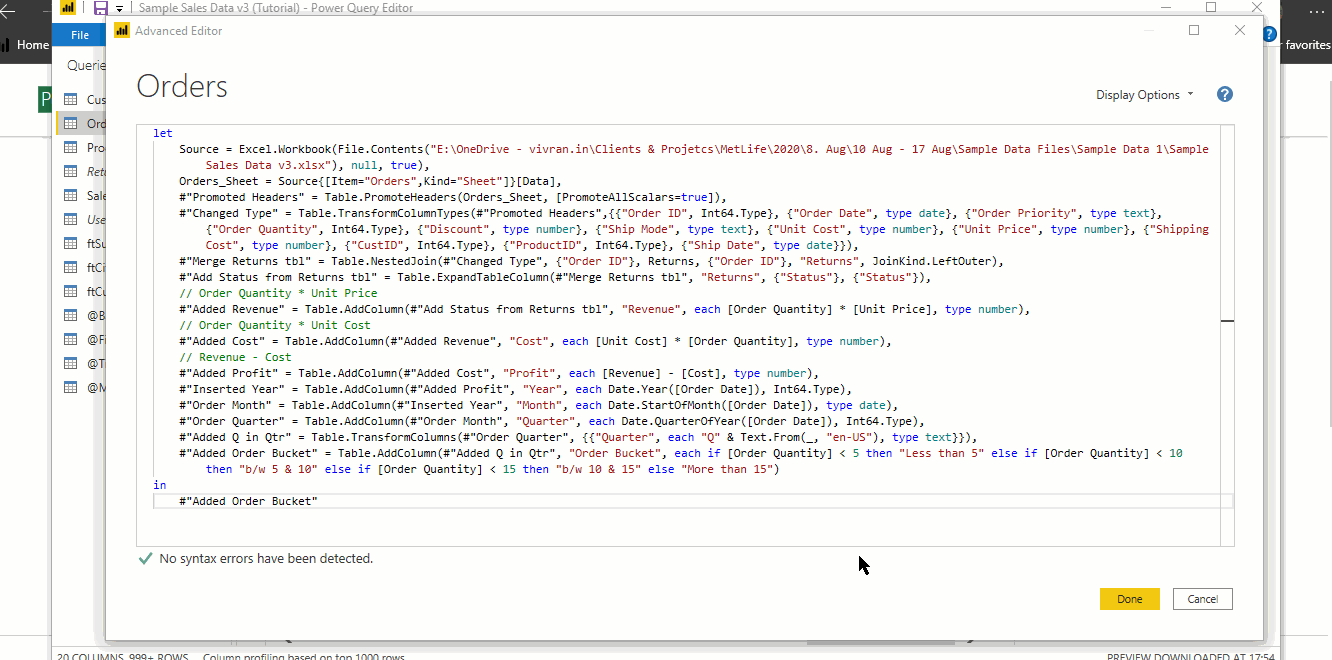Cancel the Advanced Editor changes
The width and height of the screenshot is (1332, 660).
click(1203, 599)
